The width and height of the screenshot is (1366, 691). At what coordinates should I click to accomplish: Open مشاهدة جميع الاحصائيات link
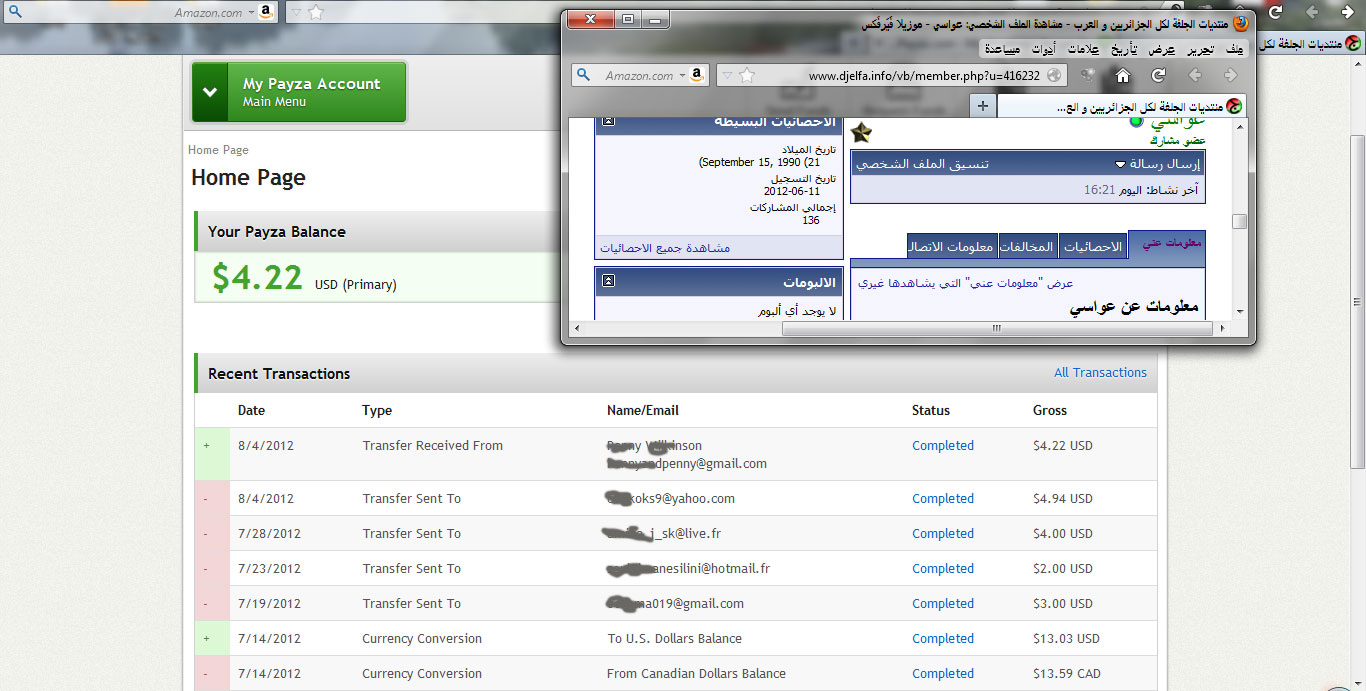pyautogui.click(x=665, y=247)
